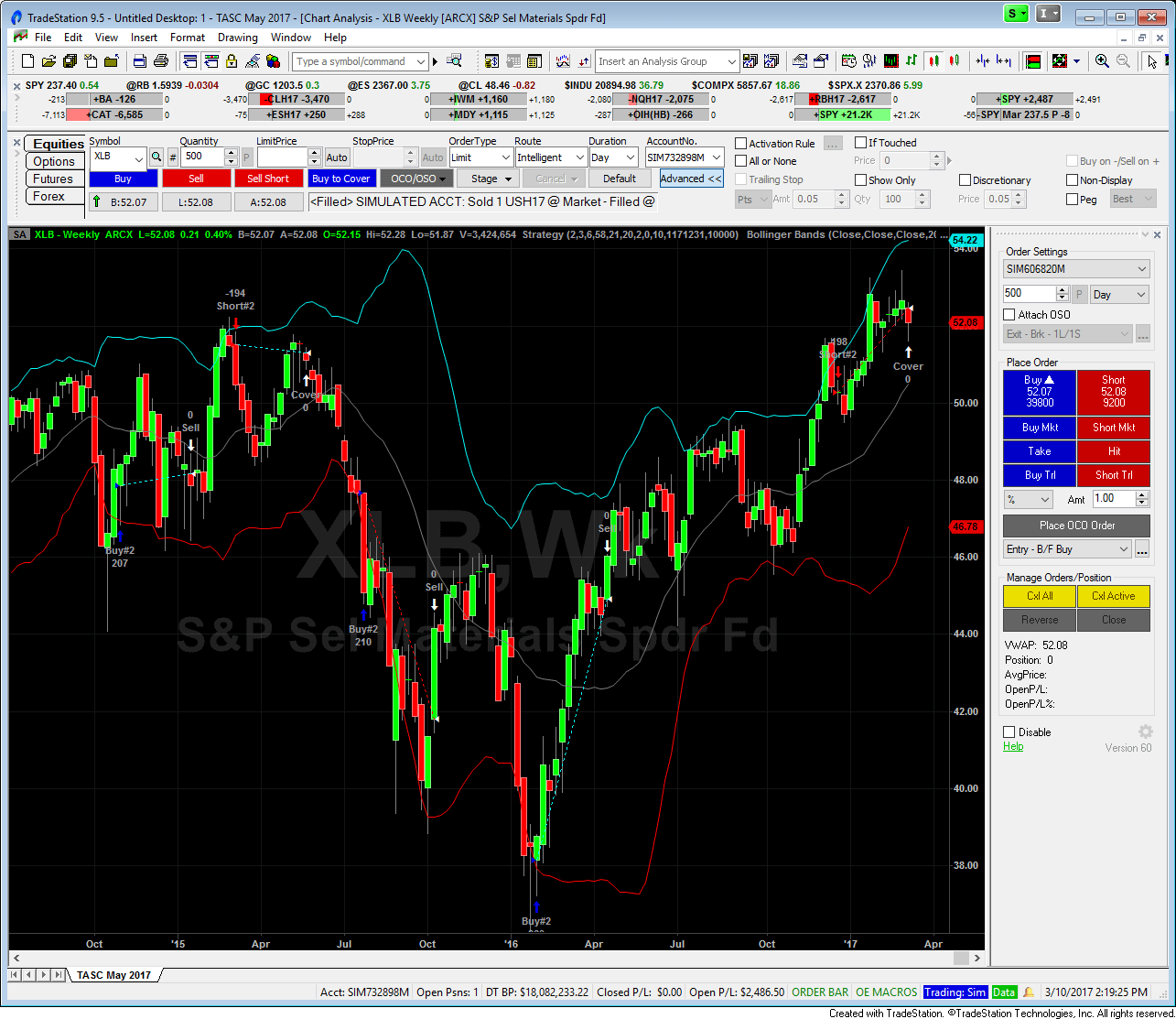Image resolution: width=1176 pixels, height=1019 pixels.
Task: Open the Insert menu
Action: click(144, 38)
